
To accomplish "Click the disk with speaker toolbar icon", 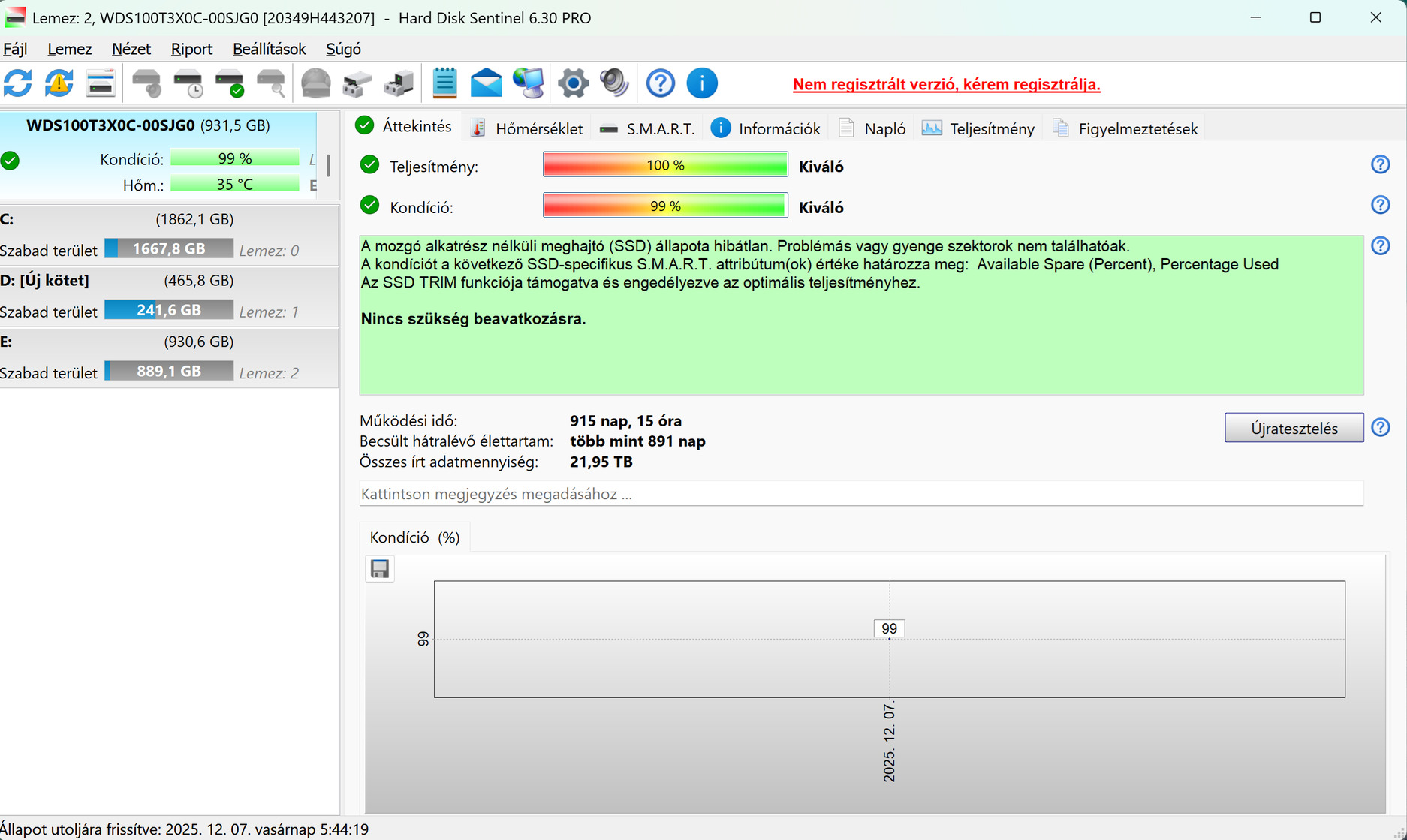I will point(146,83).
